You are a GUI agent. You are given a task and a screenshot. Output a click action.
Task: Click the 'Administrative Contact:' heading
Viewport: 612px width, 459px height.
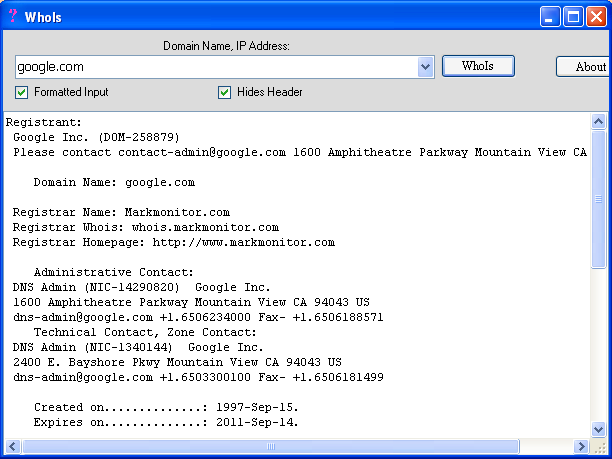pos(114,272)
